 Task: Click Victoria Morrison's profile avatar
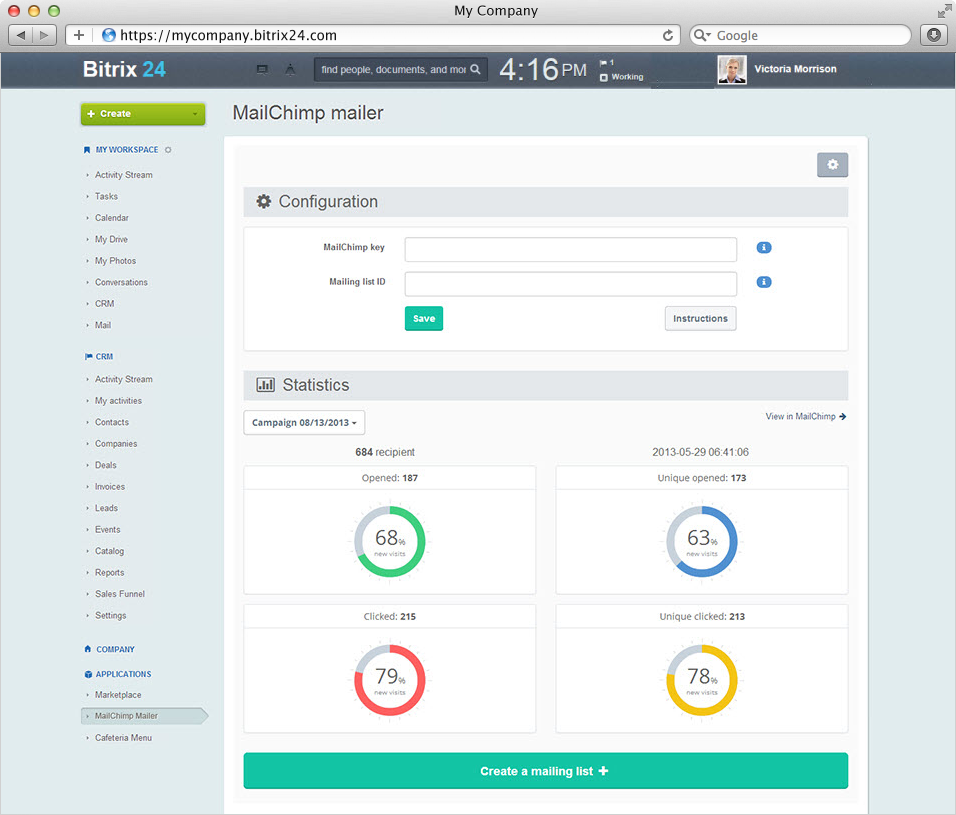(x=732, y=69)
